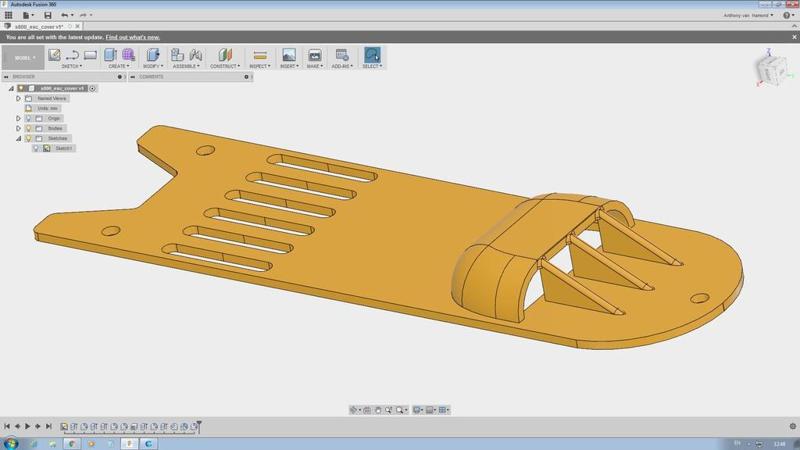Toggle visibility bulb of Bodies folder
Viewport: 800px width, 450px height.
tap(28, 128)
